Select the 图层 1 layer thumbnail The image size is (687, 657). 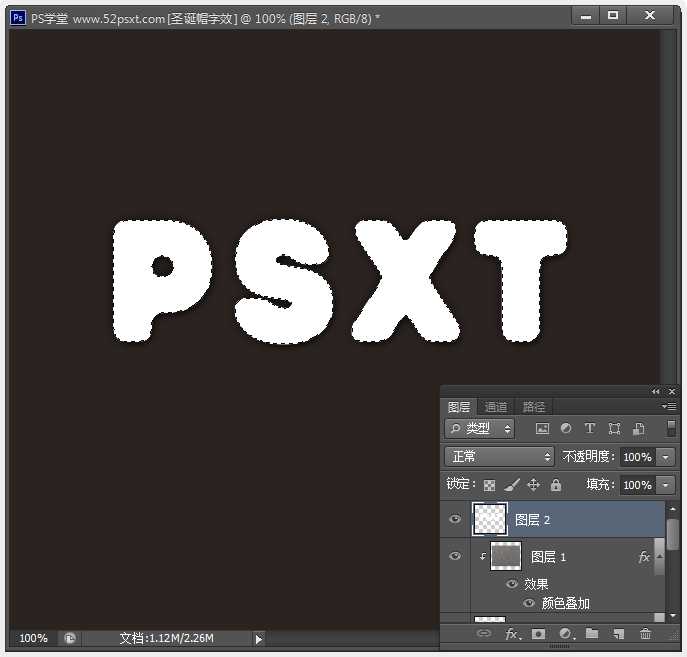point(506,557)
